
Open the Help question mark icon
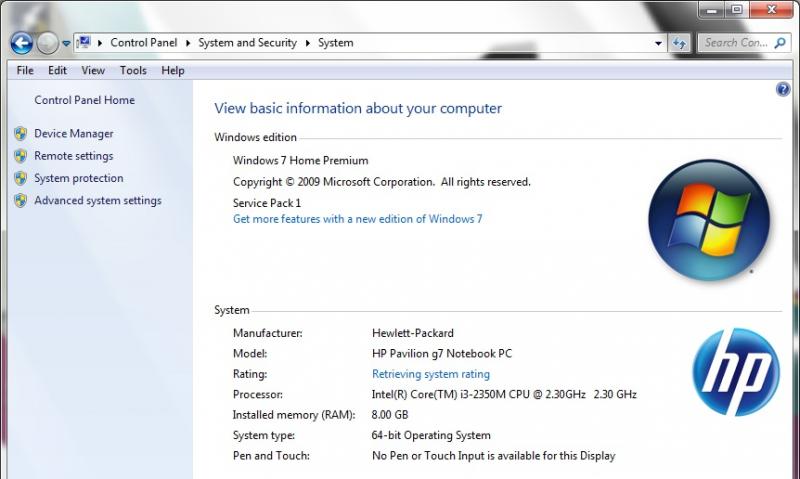[x=783, y=90]
